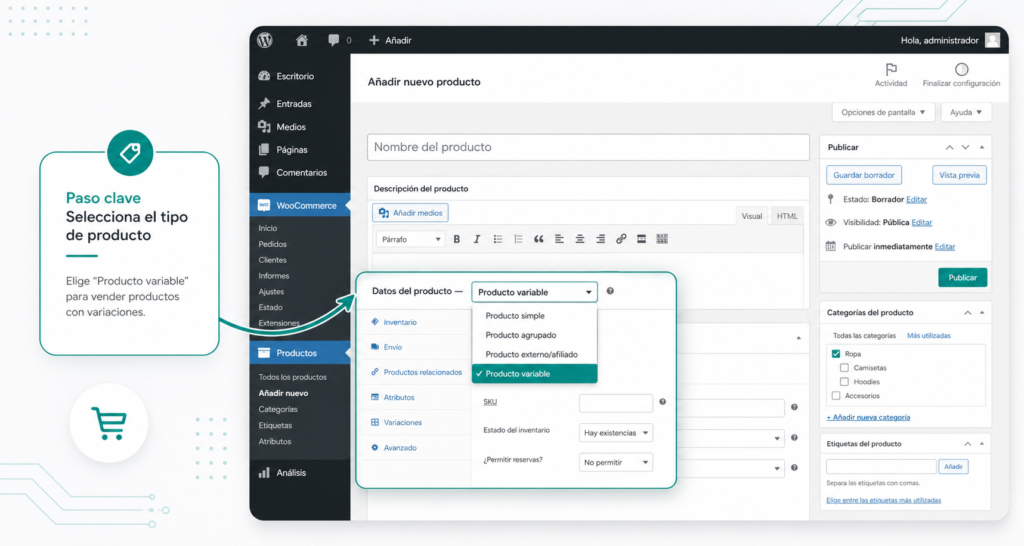Screen dimensions: 1024x546
Task: Open the Variaciones product data tab
Action: point(402,423)
